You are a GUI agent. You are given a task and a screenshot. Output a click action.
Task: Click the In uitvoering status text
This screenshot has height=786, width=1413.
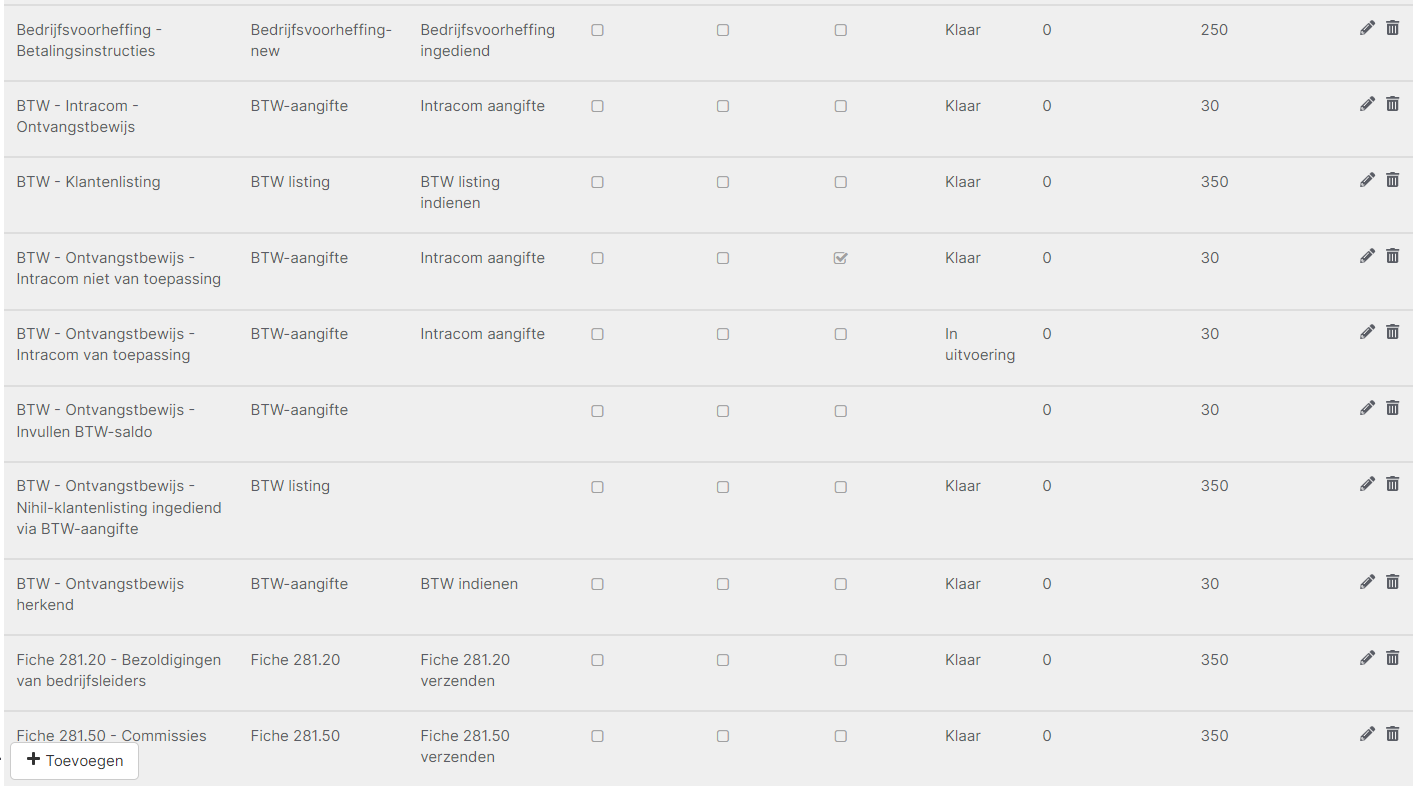979,344
